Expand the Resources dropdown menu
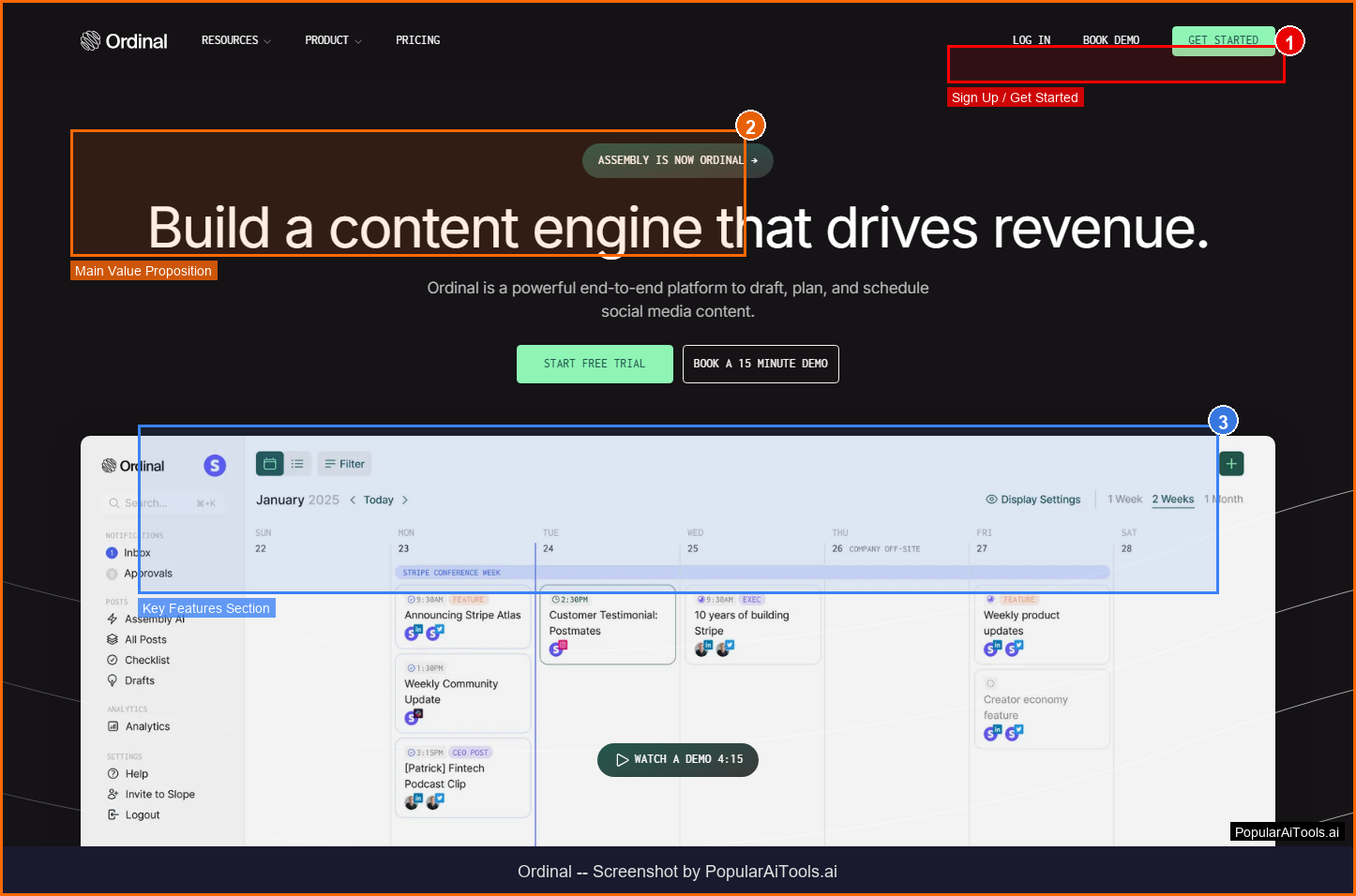 (x=235, y=40)
